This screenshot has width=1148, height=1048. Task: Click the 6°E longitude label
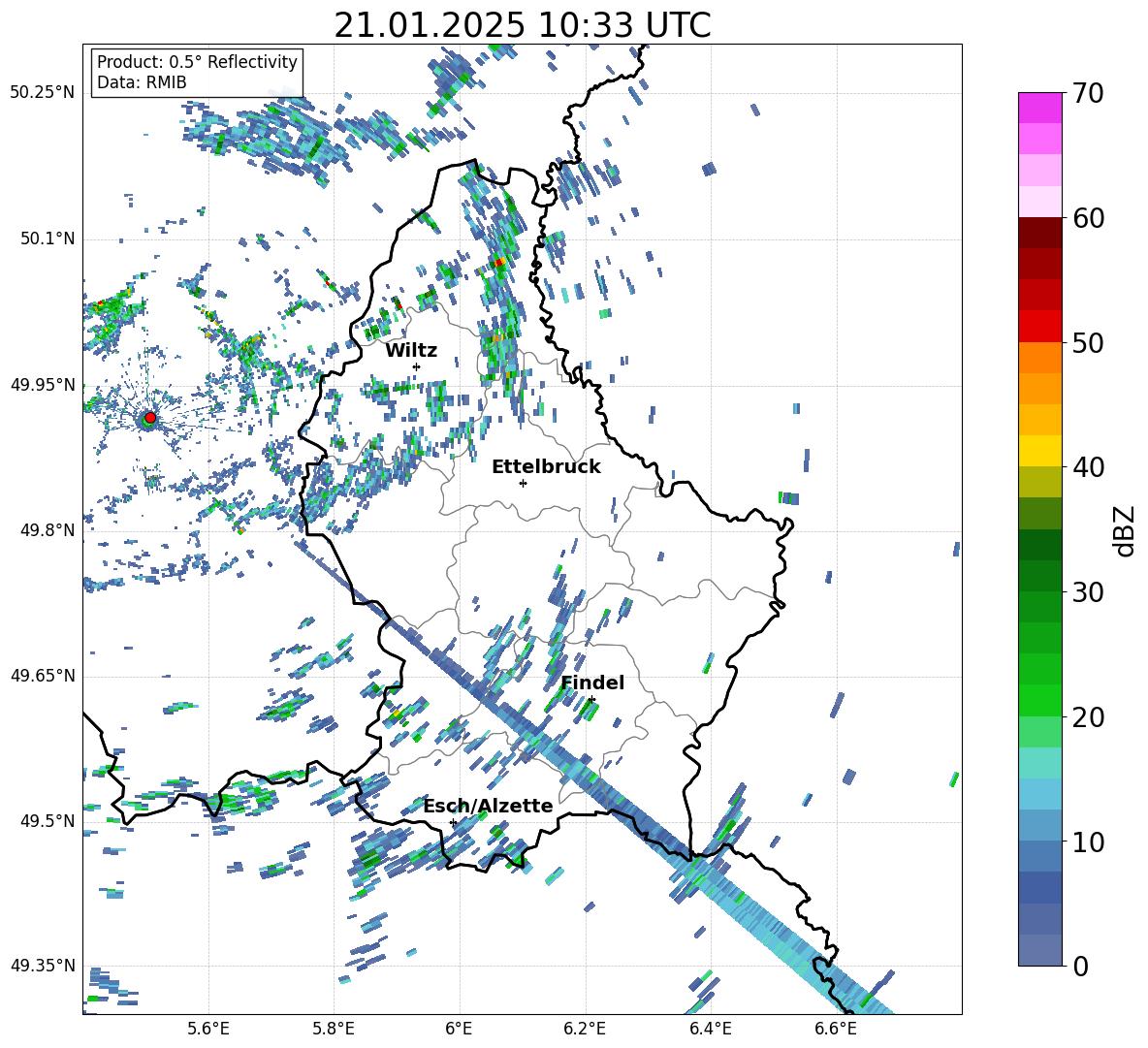tap(459, 1029)
